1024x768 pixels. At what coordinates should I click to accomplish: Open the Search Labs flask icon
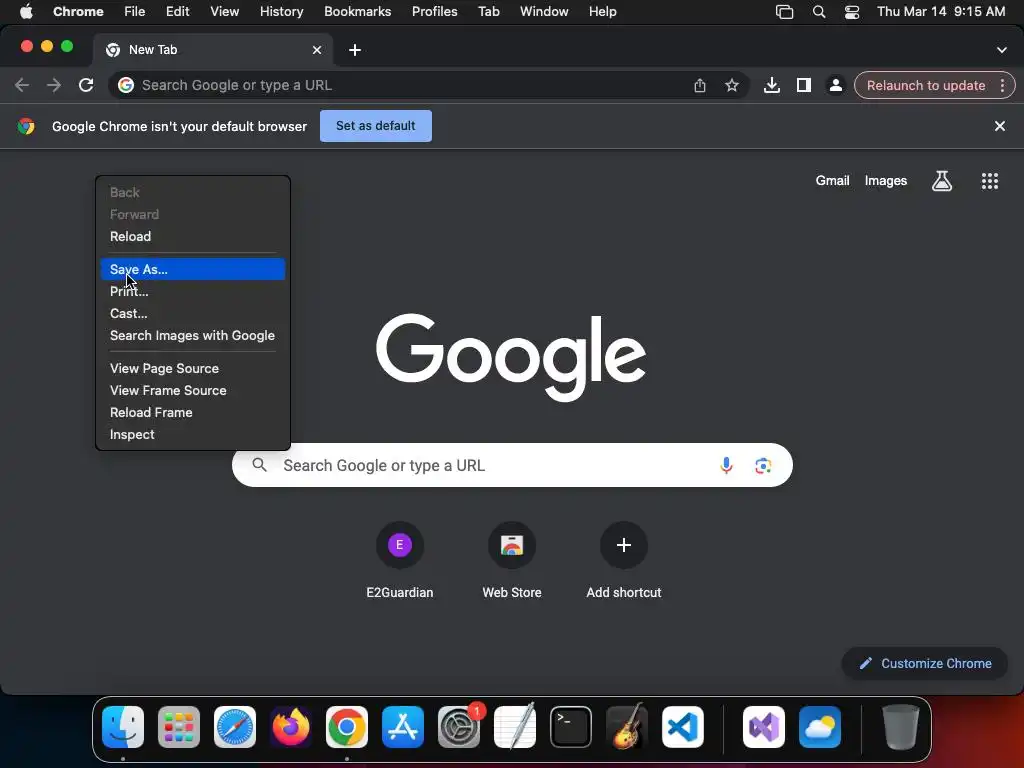pyautogui.click(x=941, y=181)
